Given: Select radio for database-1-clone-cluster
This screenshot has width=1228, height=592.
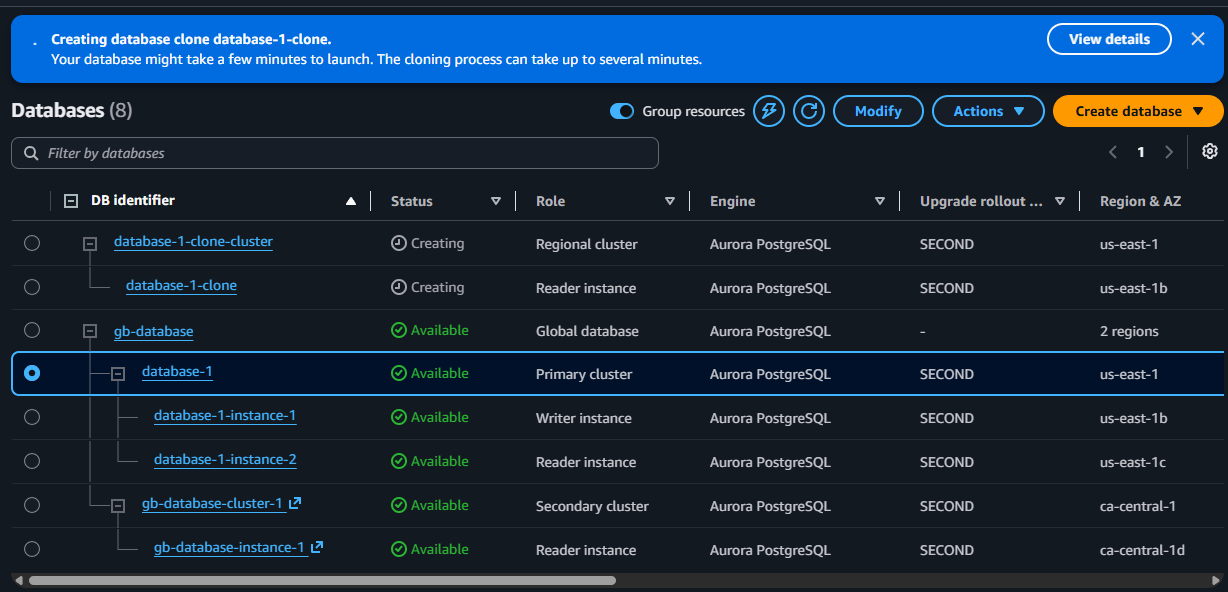Looking at the screenshot, I should [x=32, y=243].
